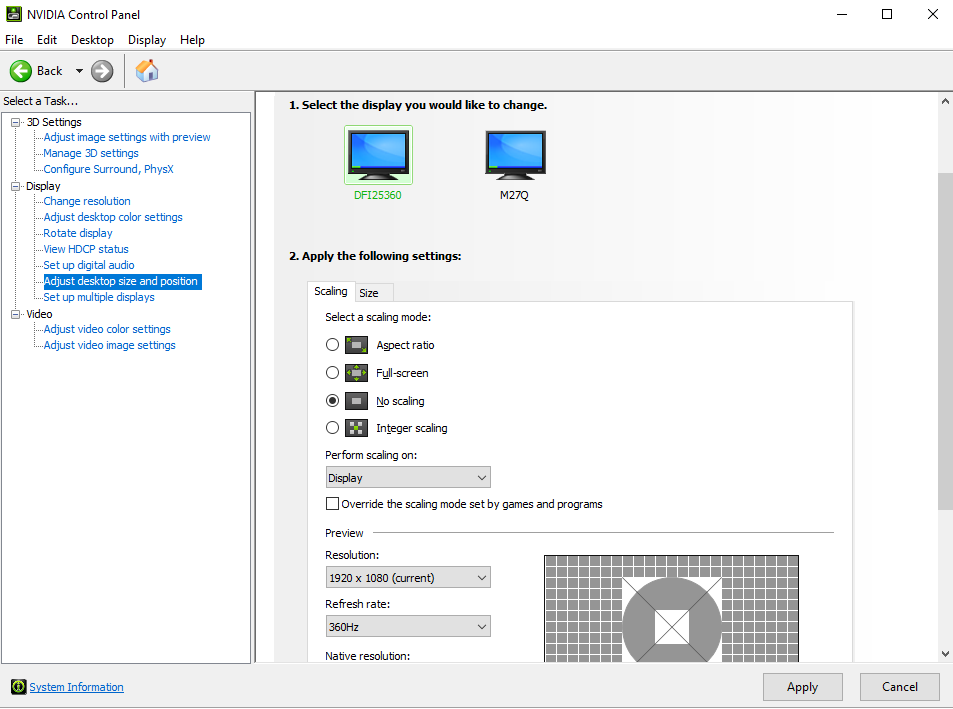Select the DFI25360 monitor icon
The image size is (953, 709).
(x=378, y=156)
